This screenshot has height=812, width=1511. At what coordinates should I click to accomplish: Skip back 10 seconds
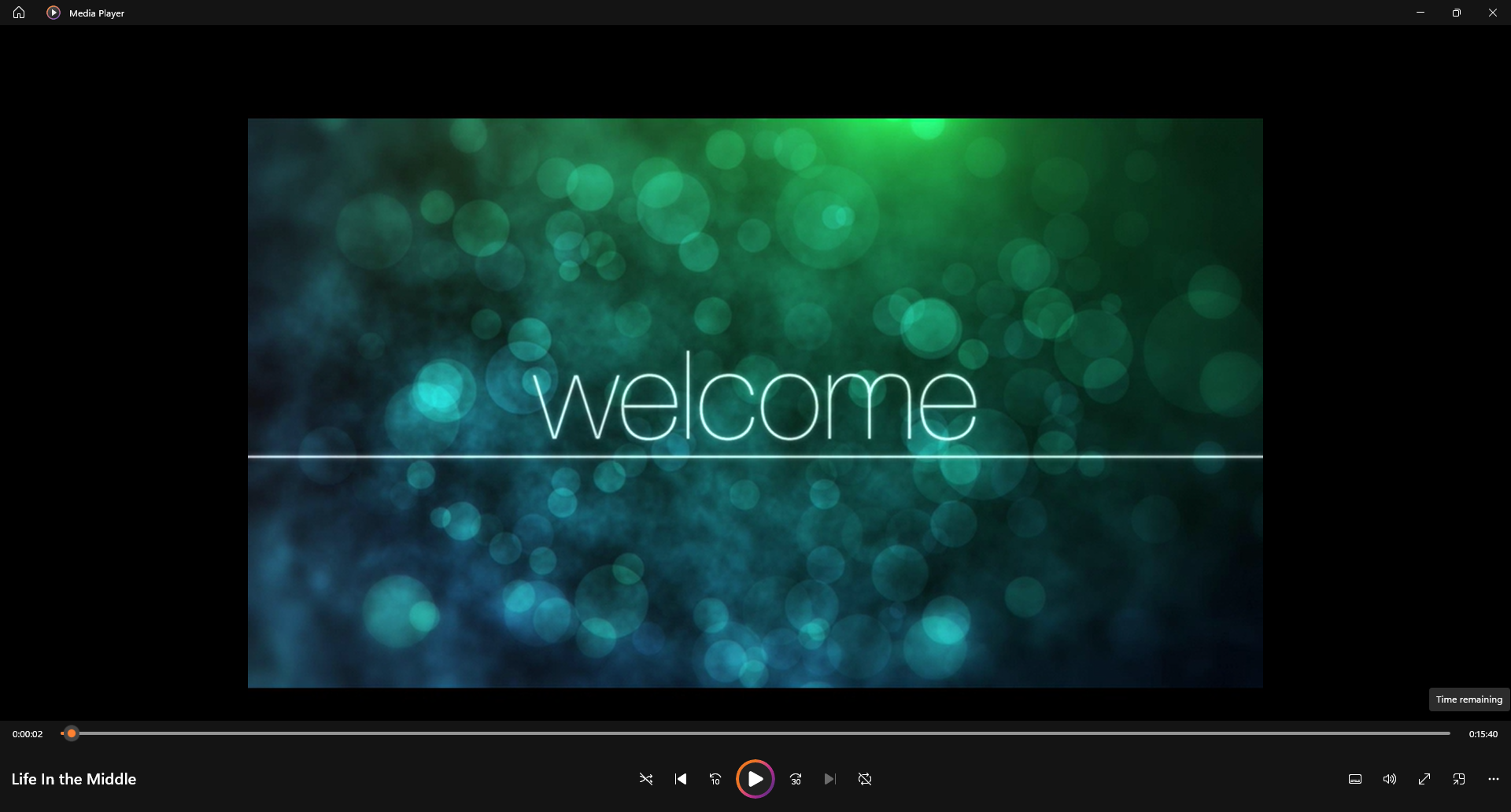[x=715, y=779]
